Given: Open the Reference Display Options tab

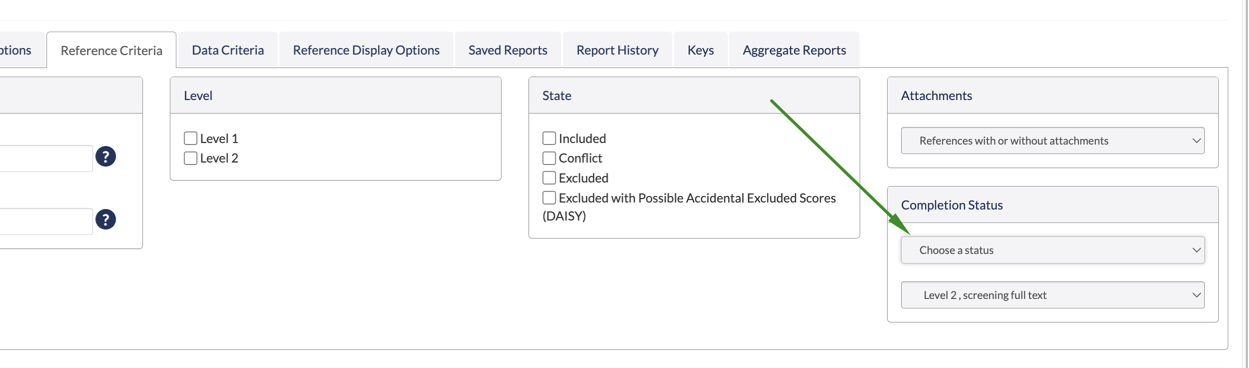Looking at the screenshot, I should [366, 50].
